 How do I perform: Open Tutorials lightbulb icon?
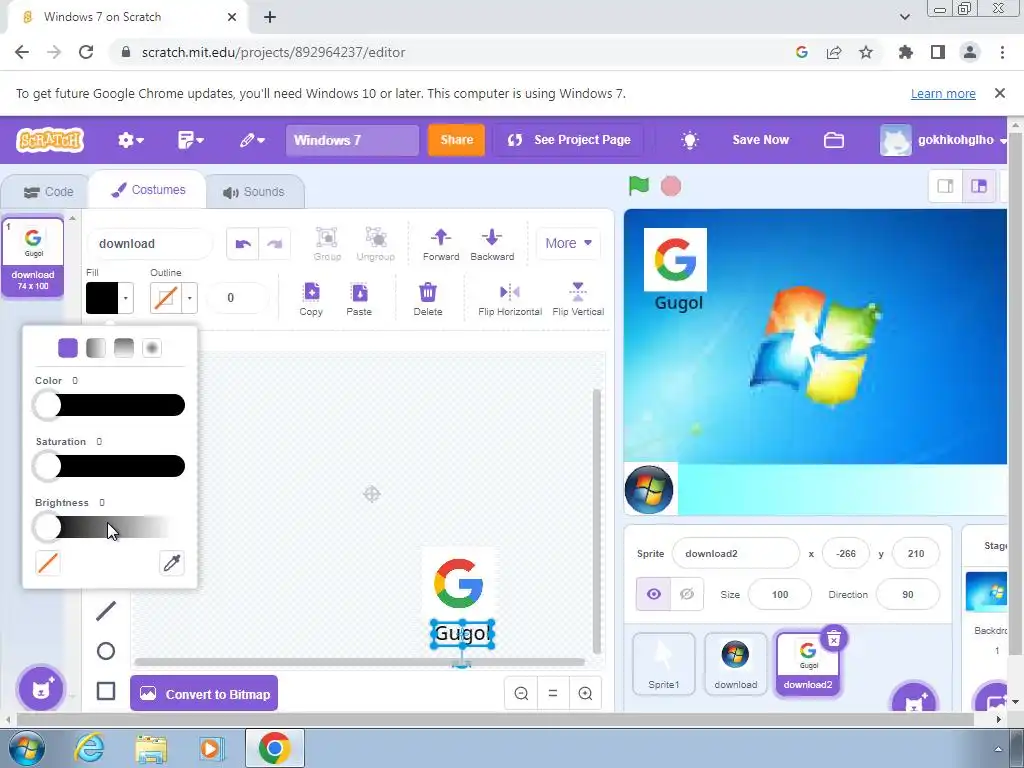pyautogui.click(x=690, y=140)
